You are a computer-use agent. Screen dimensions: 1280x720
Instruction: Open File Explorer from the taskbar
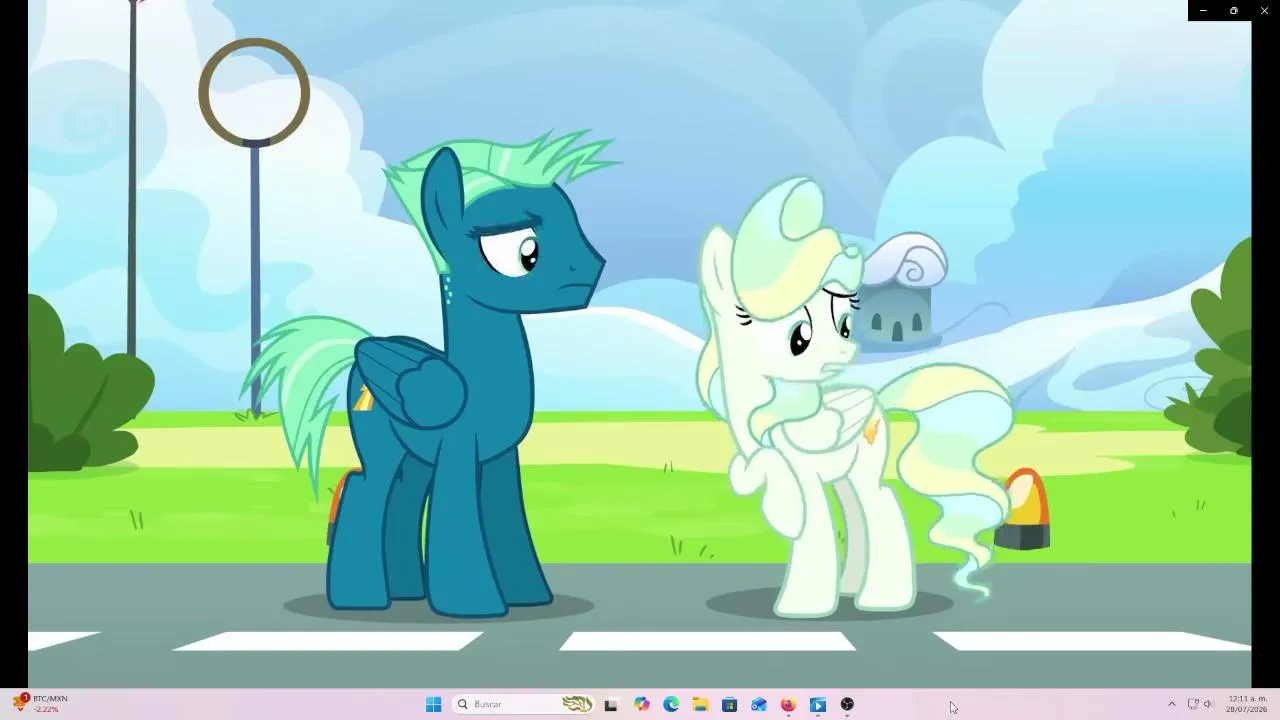[701, 705]
